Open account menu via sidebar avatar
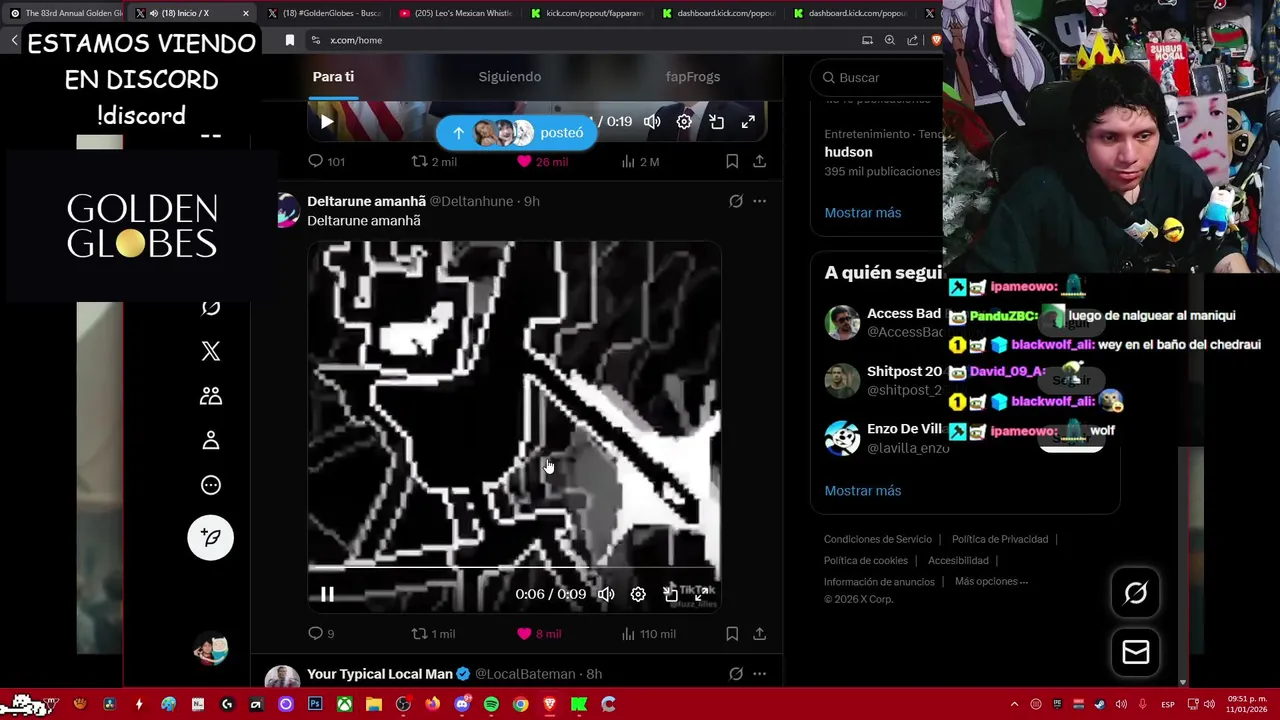Image resolution: width=1280 pixels, height=720 pixels. tap(211, 650)
